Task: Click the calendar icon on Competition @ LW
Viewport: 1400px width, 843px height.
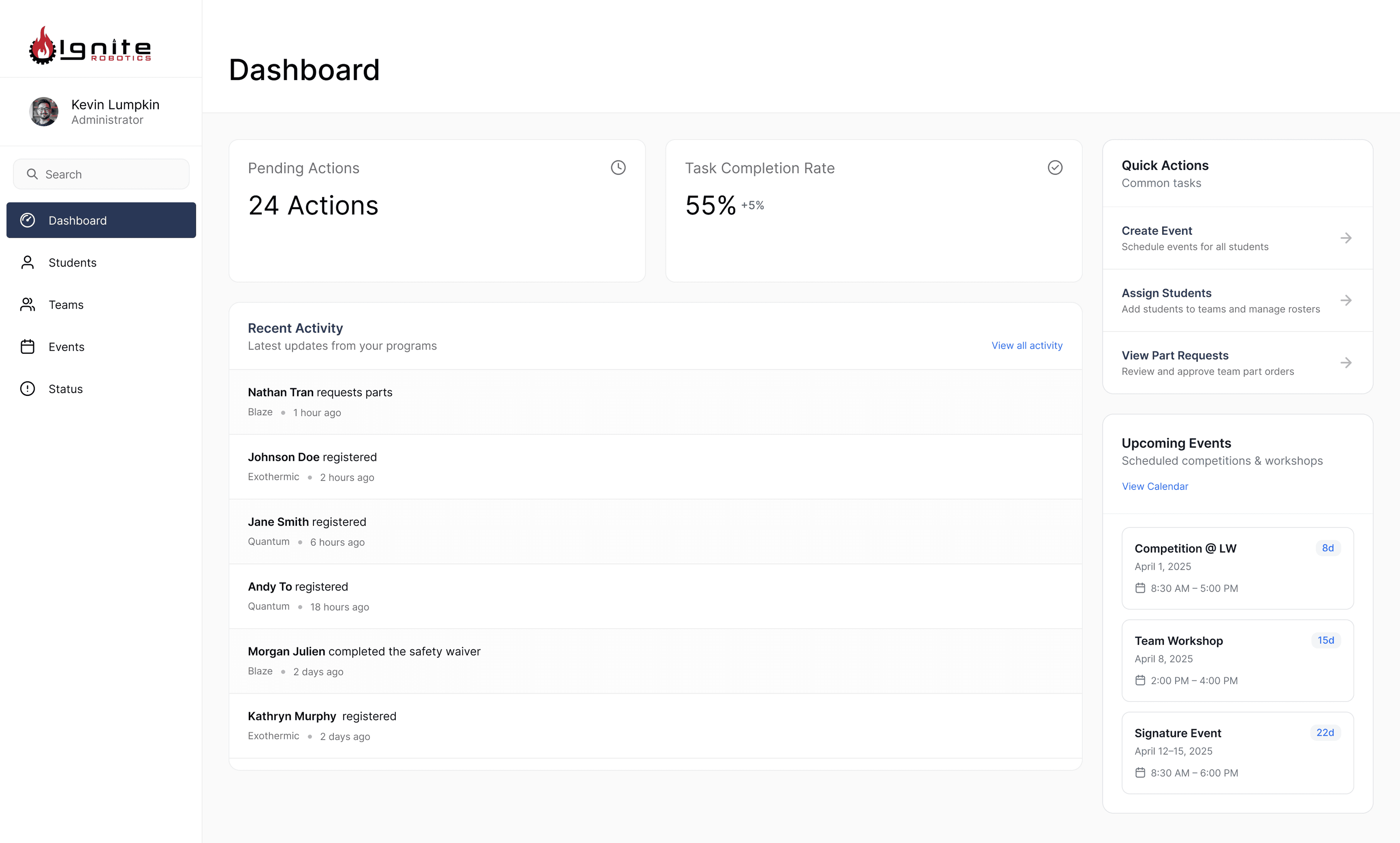Action: click(1140, 588)
